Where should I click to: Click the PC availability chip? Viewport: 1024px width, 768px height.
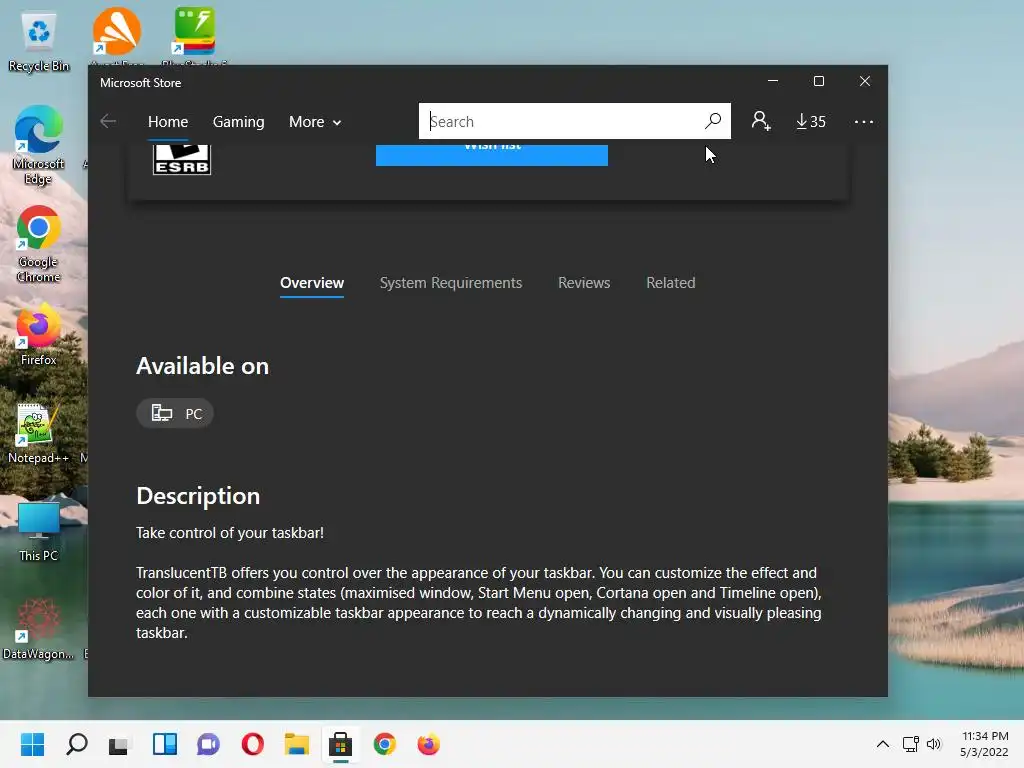coord(175,413)
